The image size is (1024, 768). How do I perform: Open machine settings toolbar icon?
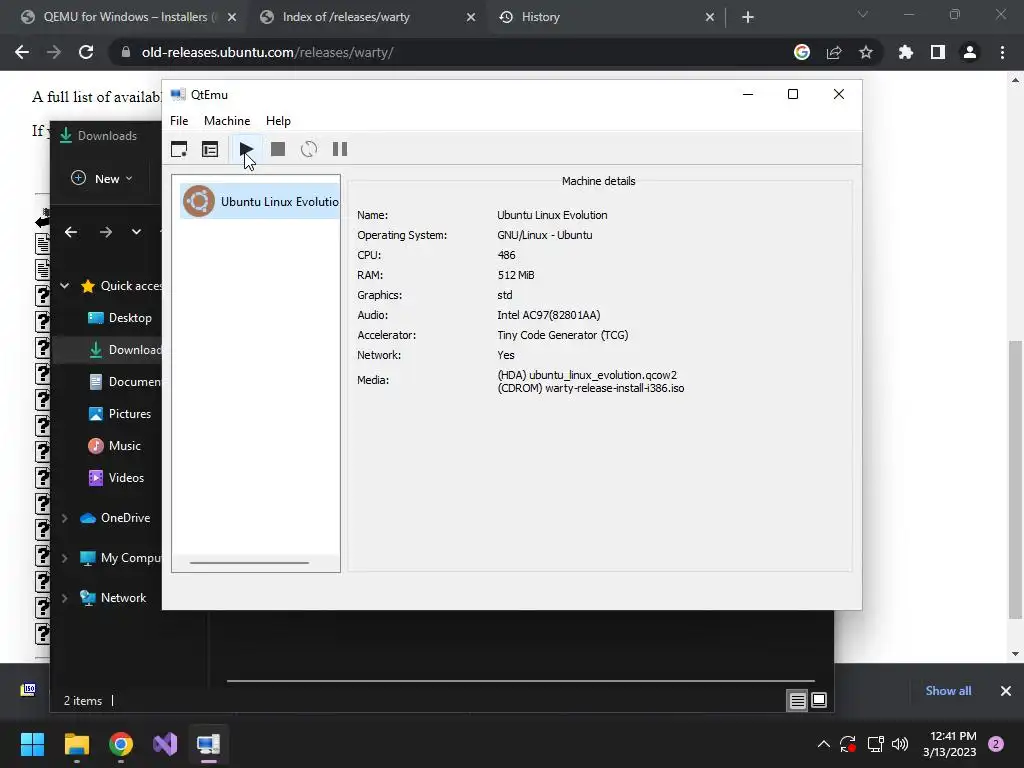210,150
